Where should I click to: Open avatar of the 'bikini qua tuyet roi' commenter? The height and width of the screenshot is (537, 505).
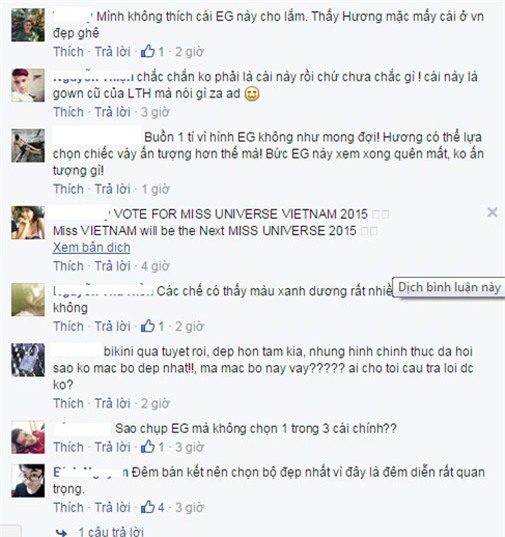pos(28,360)
